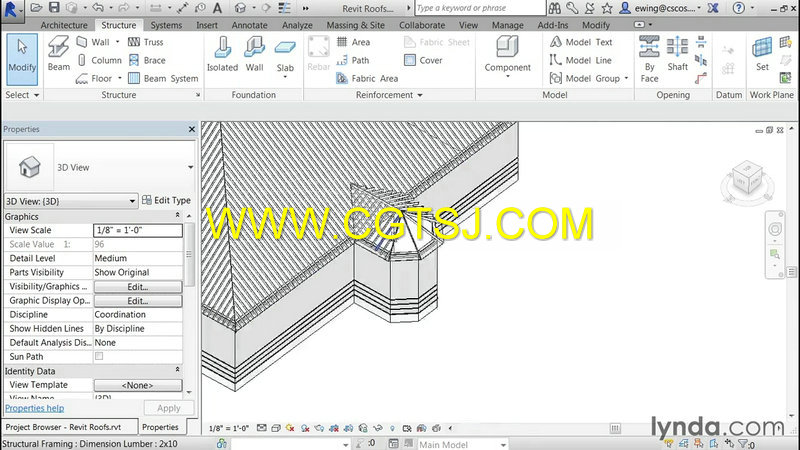This screenshot has width=800, height=450.
Task: Edit Visibility/Graphics overrides
Action: coord(138,287)
